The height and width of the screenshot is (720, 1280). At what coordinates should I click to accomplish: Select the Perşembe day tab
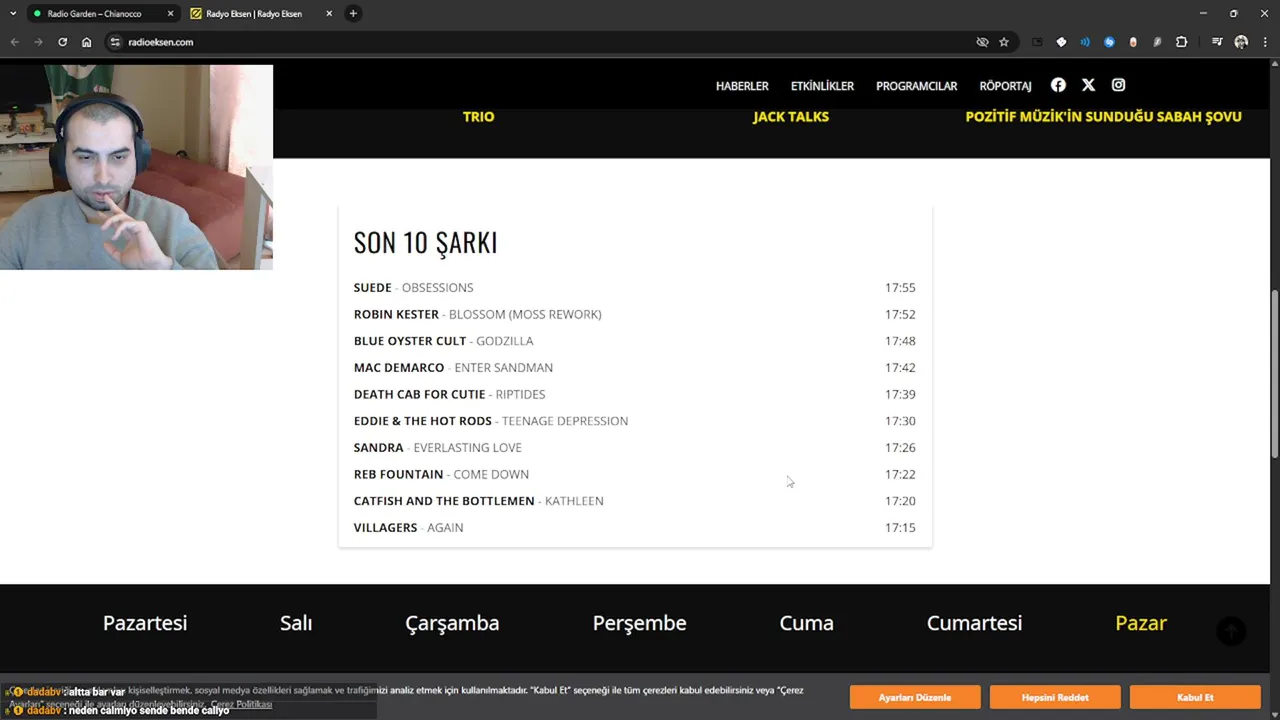(639, 623)
